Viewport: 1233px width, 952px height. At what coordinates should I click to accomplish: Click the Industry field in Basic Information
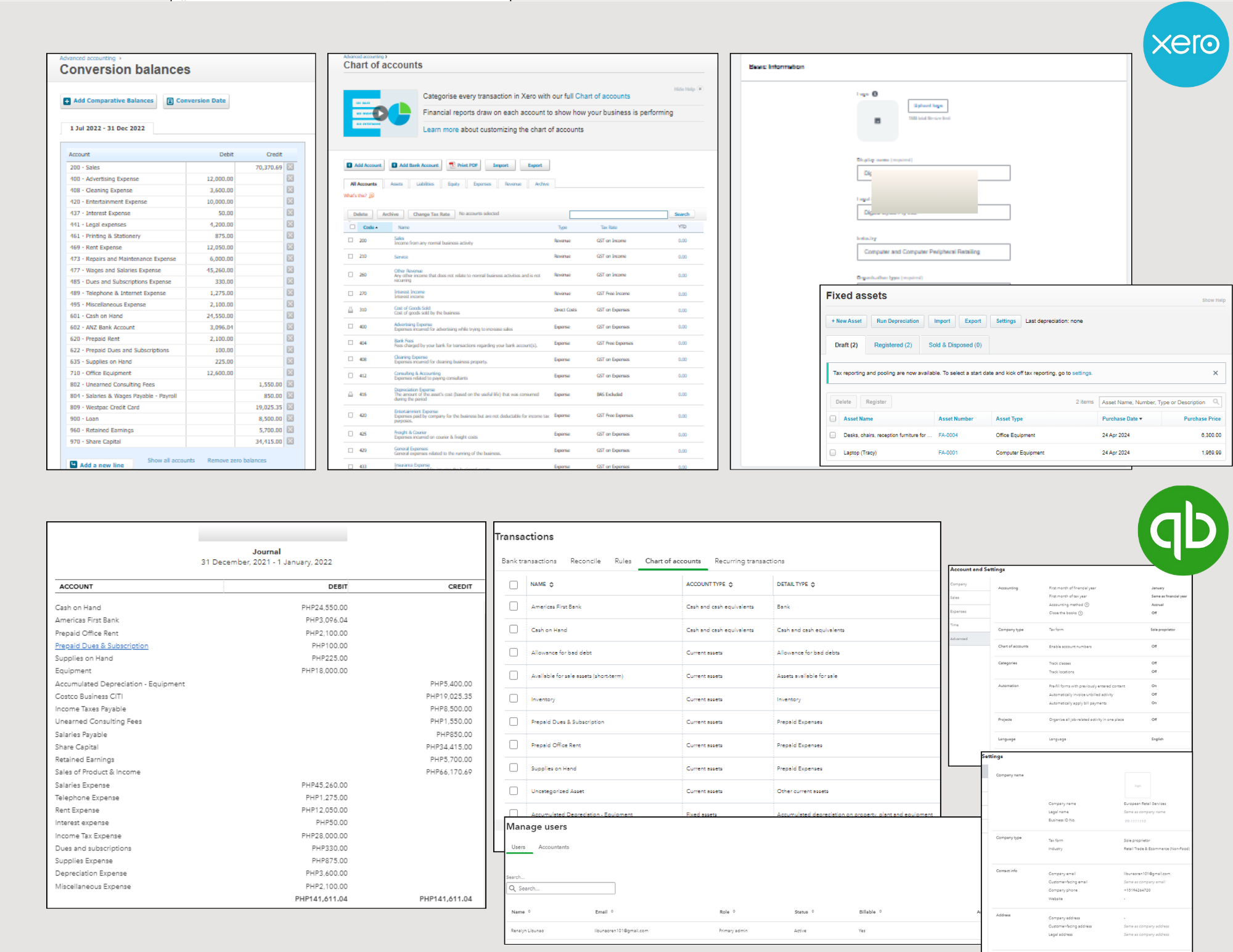click(x=933, y=252)
